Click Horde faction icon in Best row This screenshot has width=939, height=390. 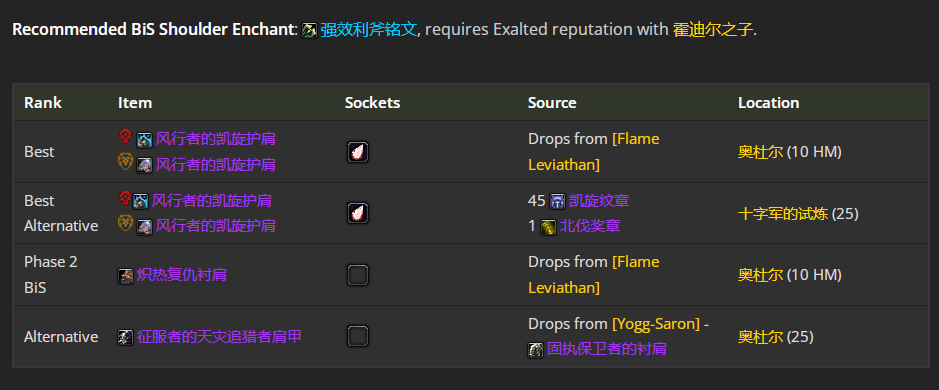[125, 137]
